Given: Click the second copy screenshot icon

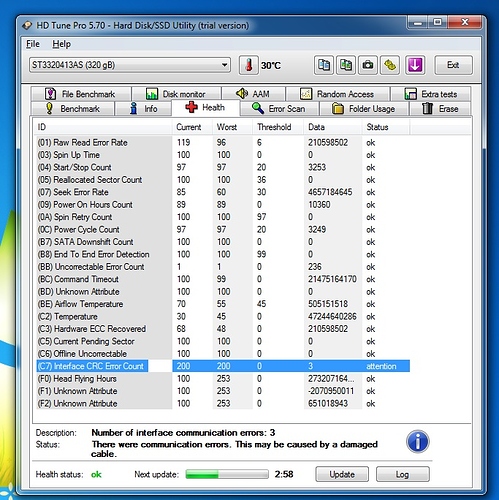Looking at the screenshot, I should (346, 65).
